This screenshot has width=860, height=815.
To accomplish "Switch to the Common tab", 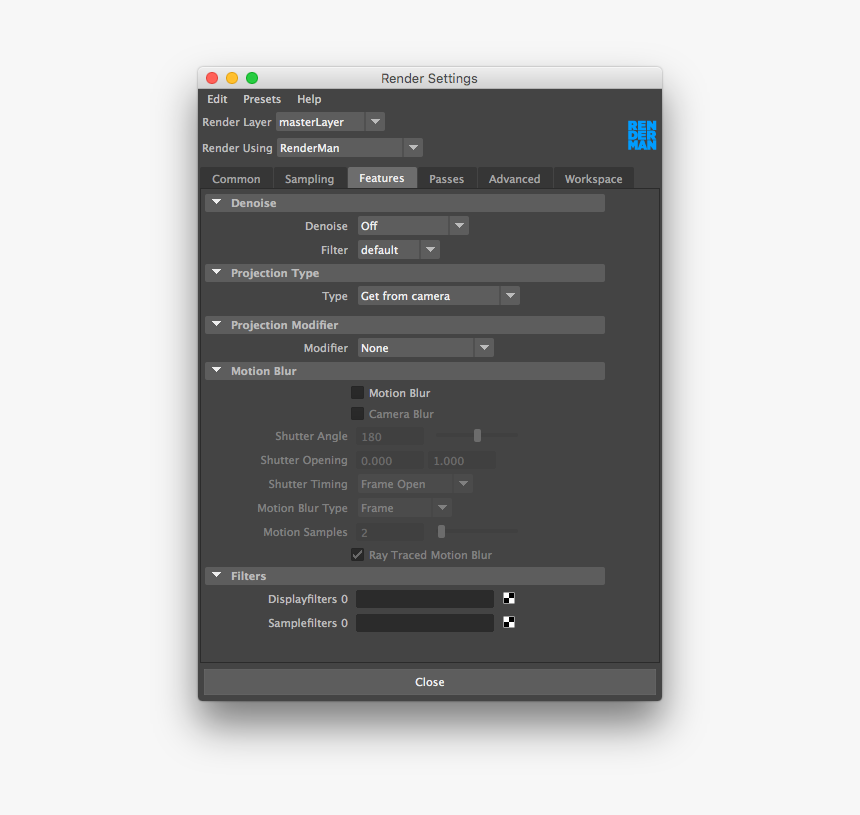I will pos(236,179).
